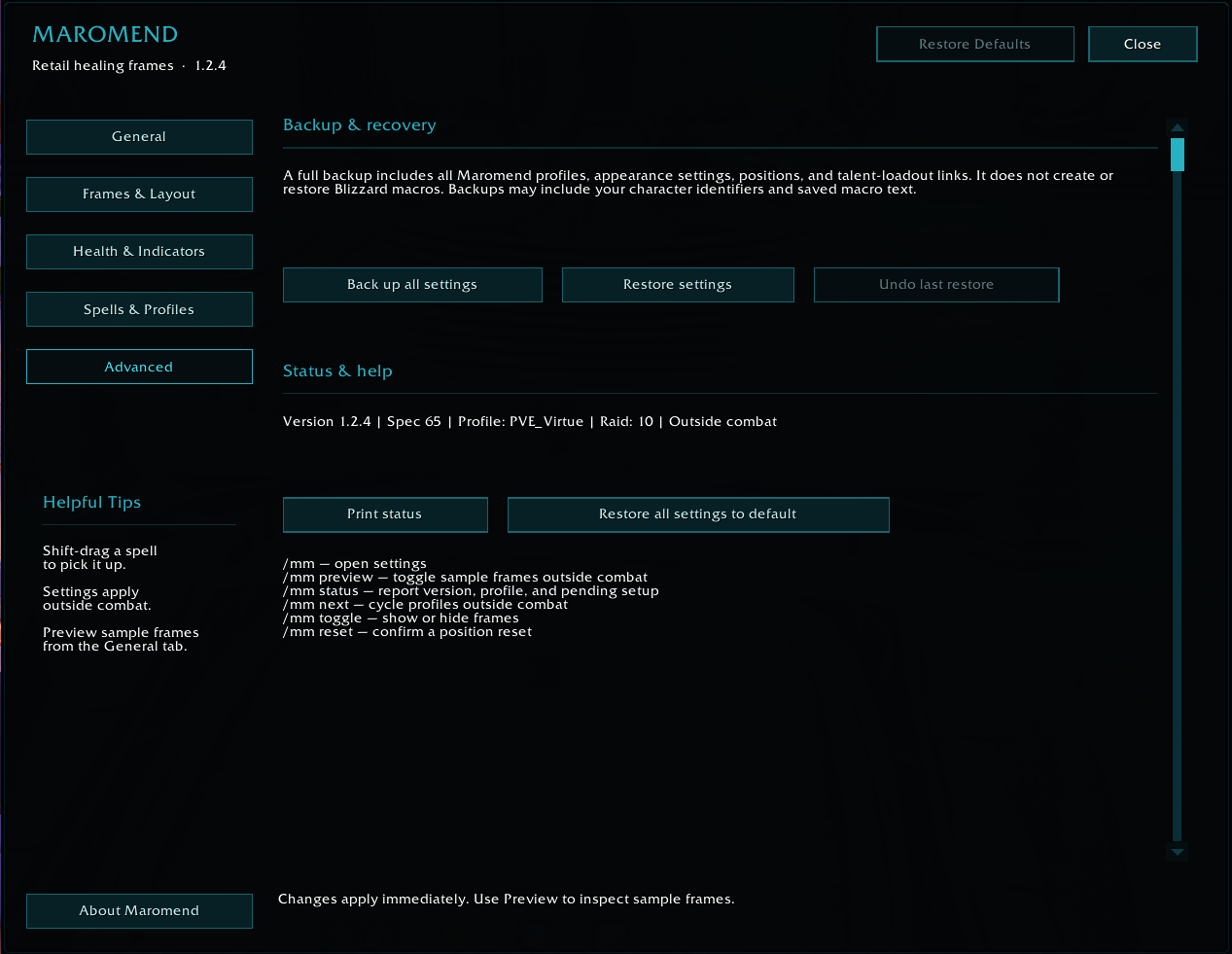Click the Restore Defaults button
The image size is (1232, 954).
coord(975,44)
